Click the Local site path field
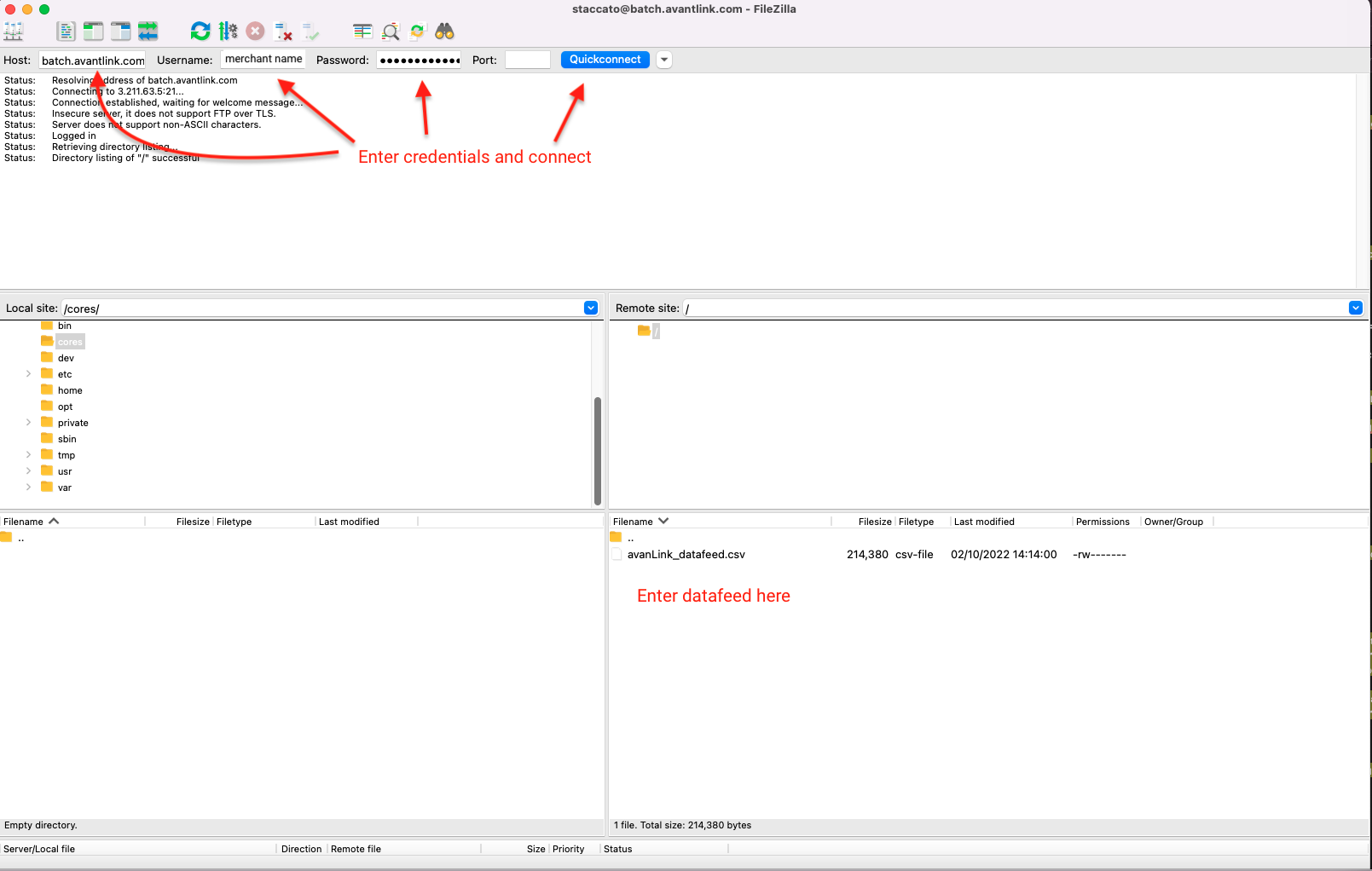 [x=322, y=309]
